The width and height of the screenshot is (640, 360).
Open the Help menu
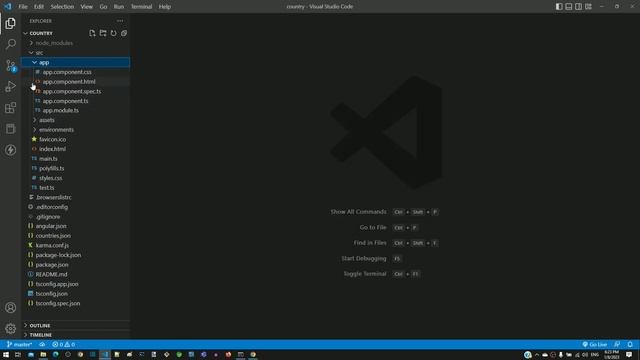coord(164,7)
